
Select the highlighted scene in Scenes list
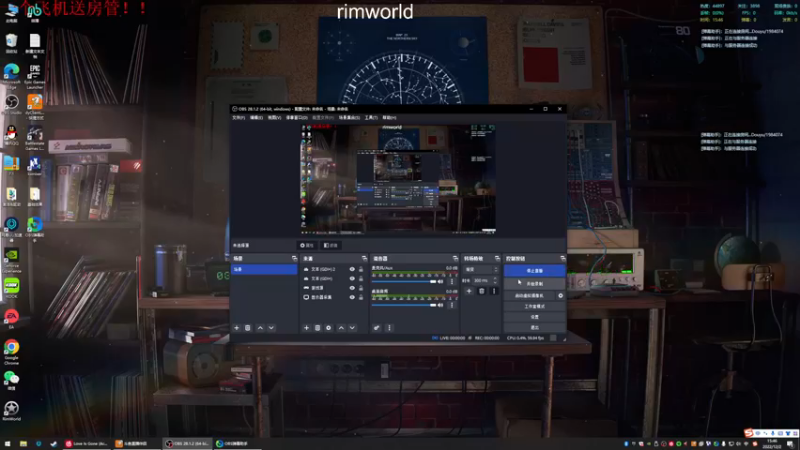[x=264, y=269]
